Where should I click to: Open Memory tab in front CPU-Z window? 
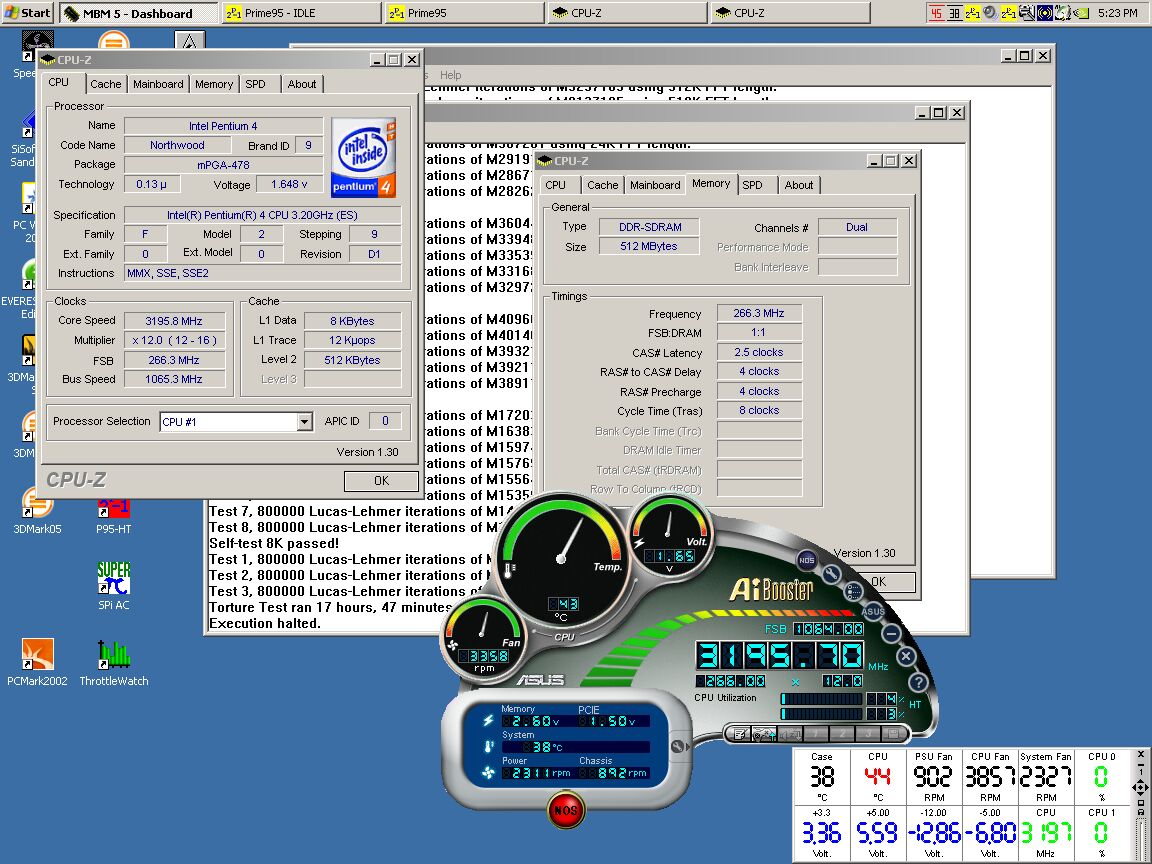pyautogui.click(x=214, y=84)
